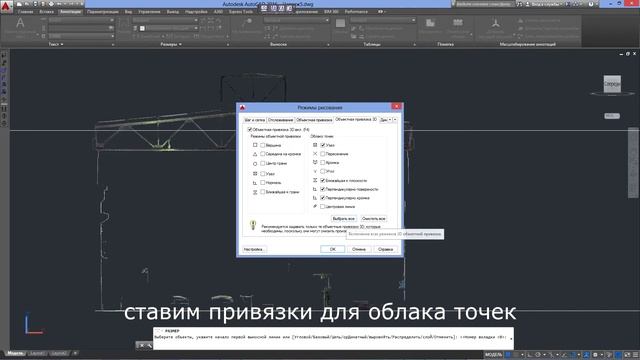
Task: Click the Отмена button
Action: point(359,249)
